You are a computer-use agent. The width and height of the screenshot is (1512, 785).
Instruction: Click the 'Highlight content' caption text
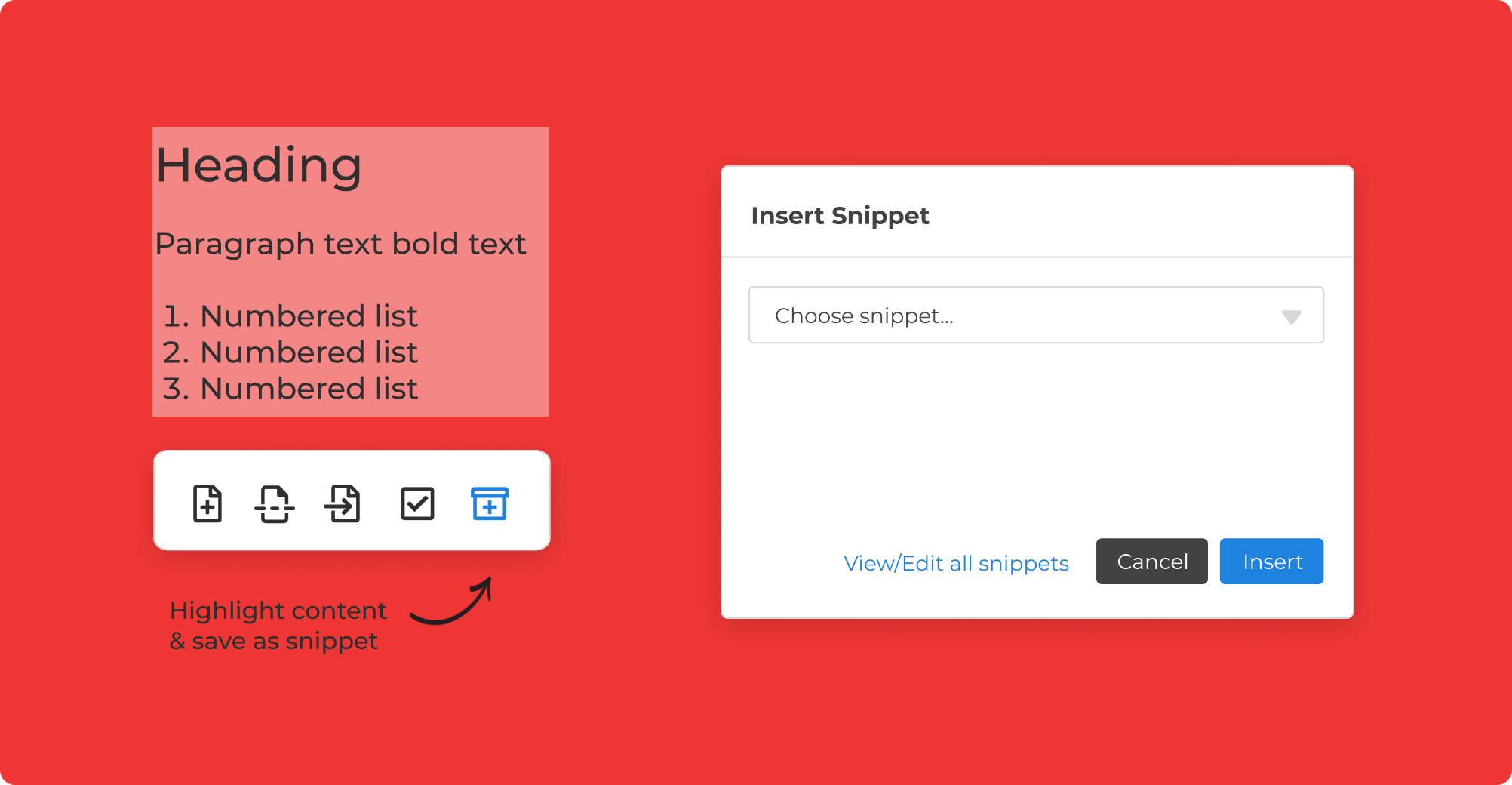278,611
